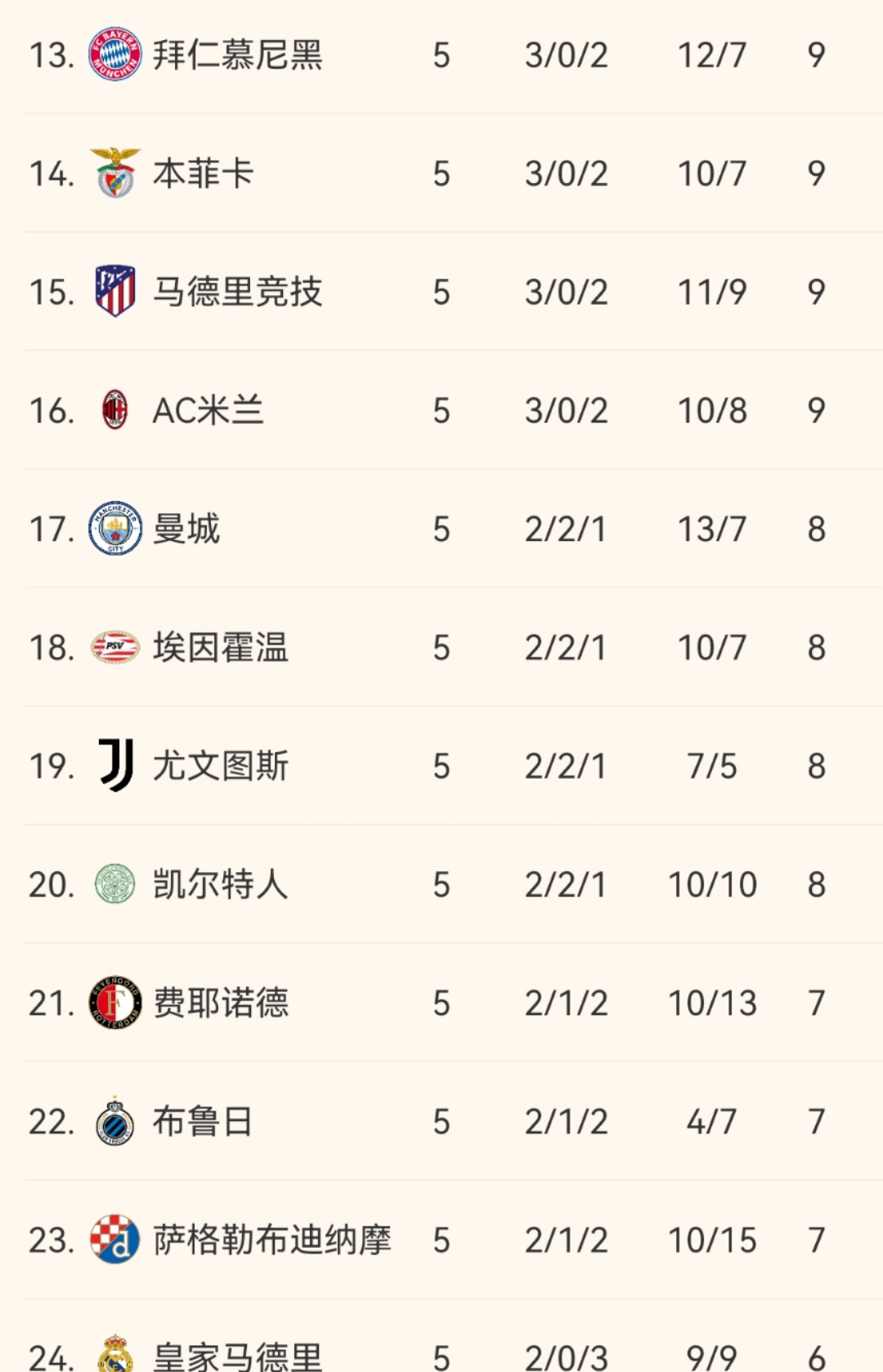Open the 尤文图斯 team link

click(x=221, y=766)
